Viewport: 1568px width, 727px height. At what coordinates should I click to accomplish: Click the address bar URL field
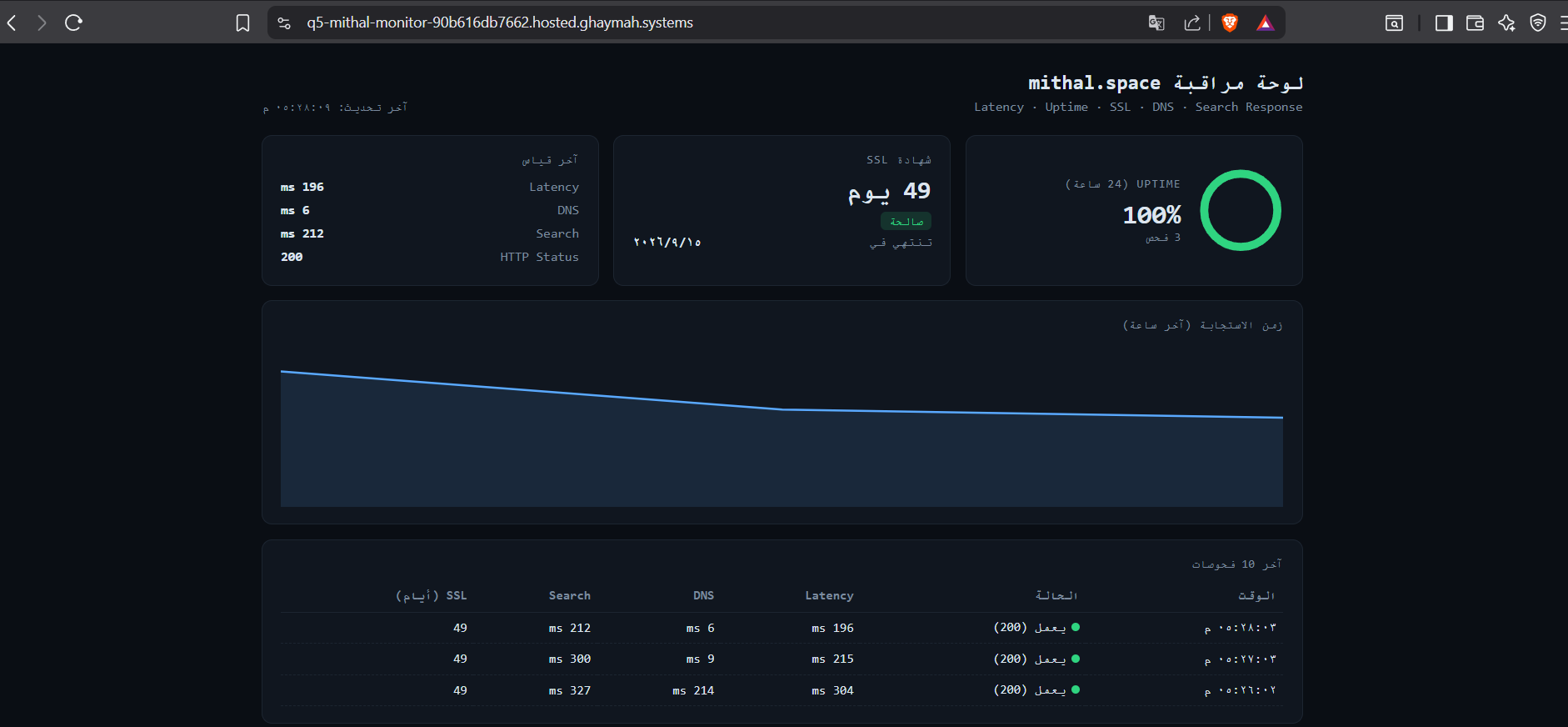click(717, 23)
